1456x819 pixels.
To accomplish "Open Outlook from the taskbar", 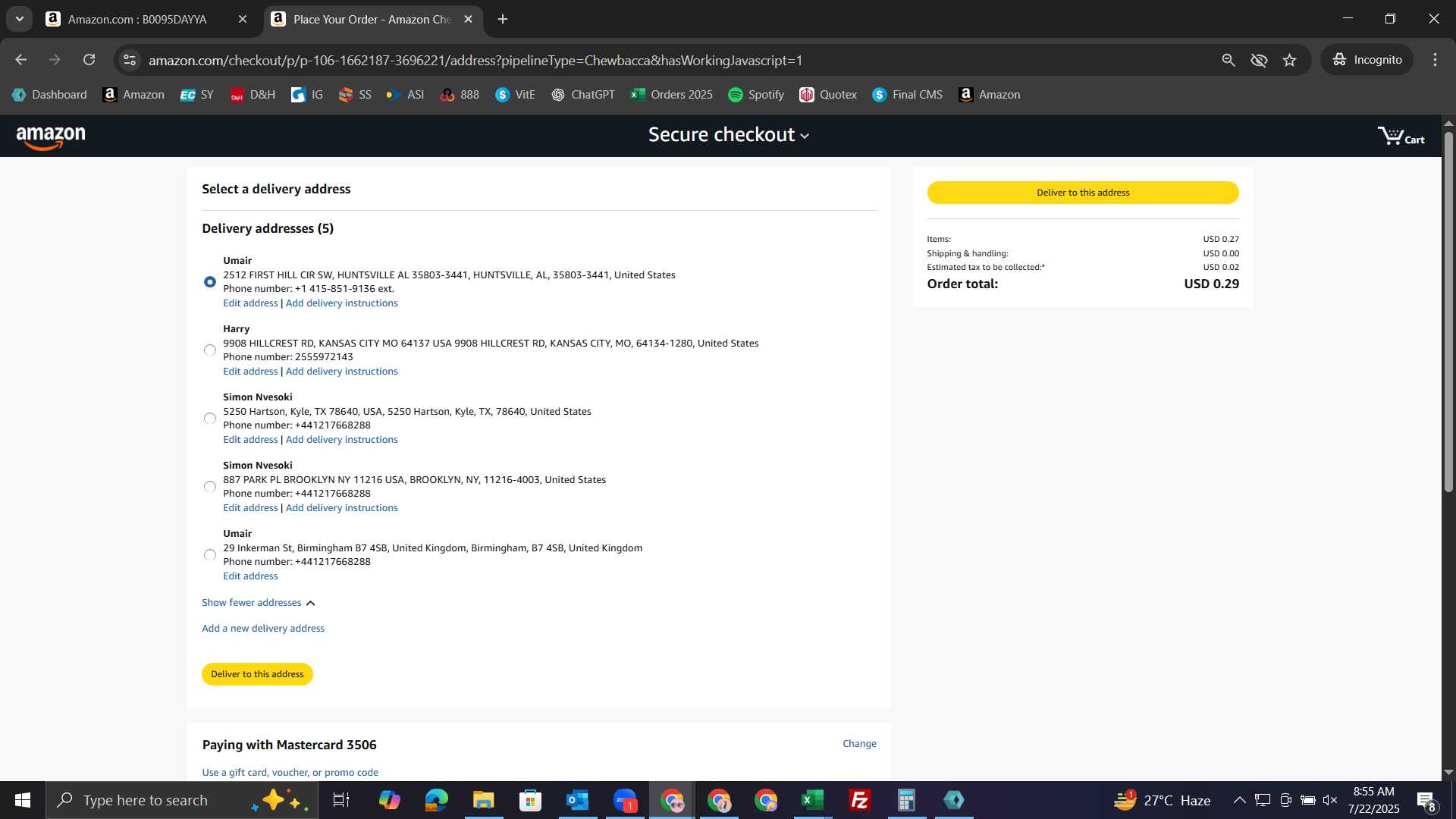I will tap(577, 800).
